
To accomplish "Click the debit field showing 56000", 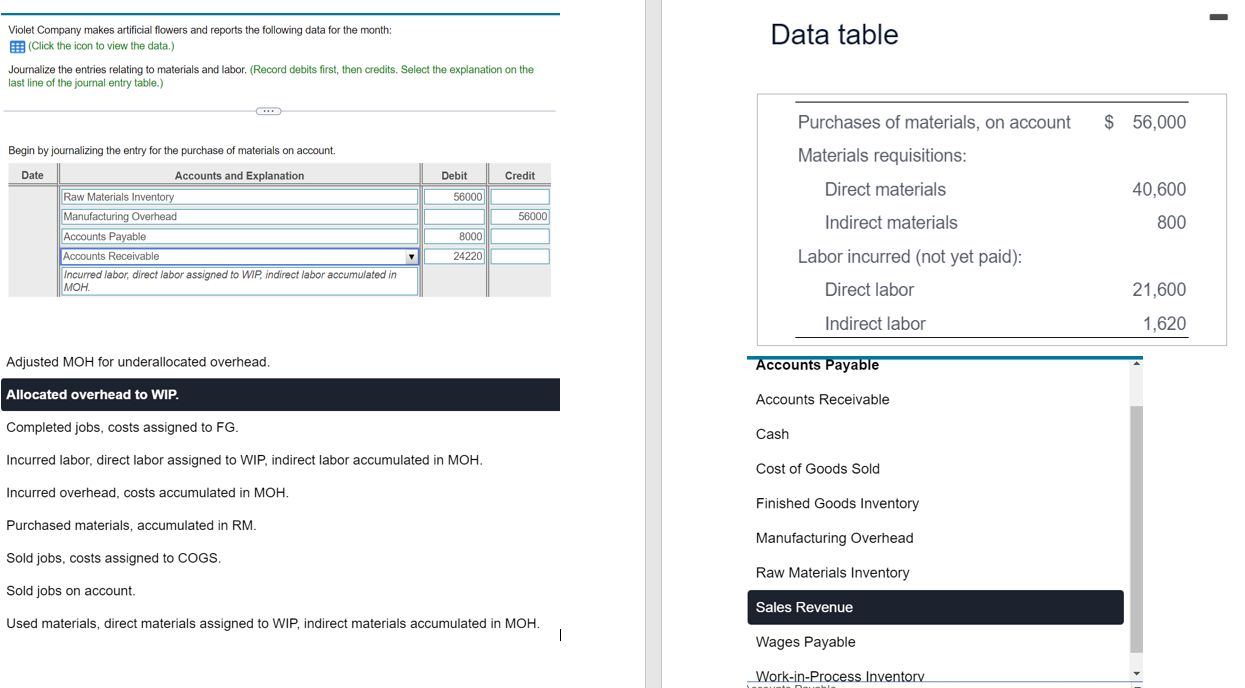I will [x=454, y=197].
